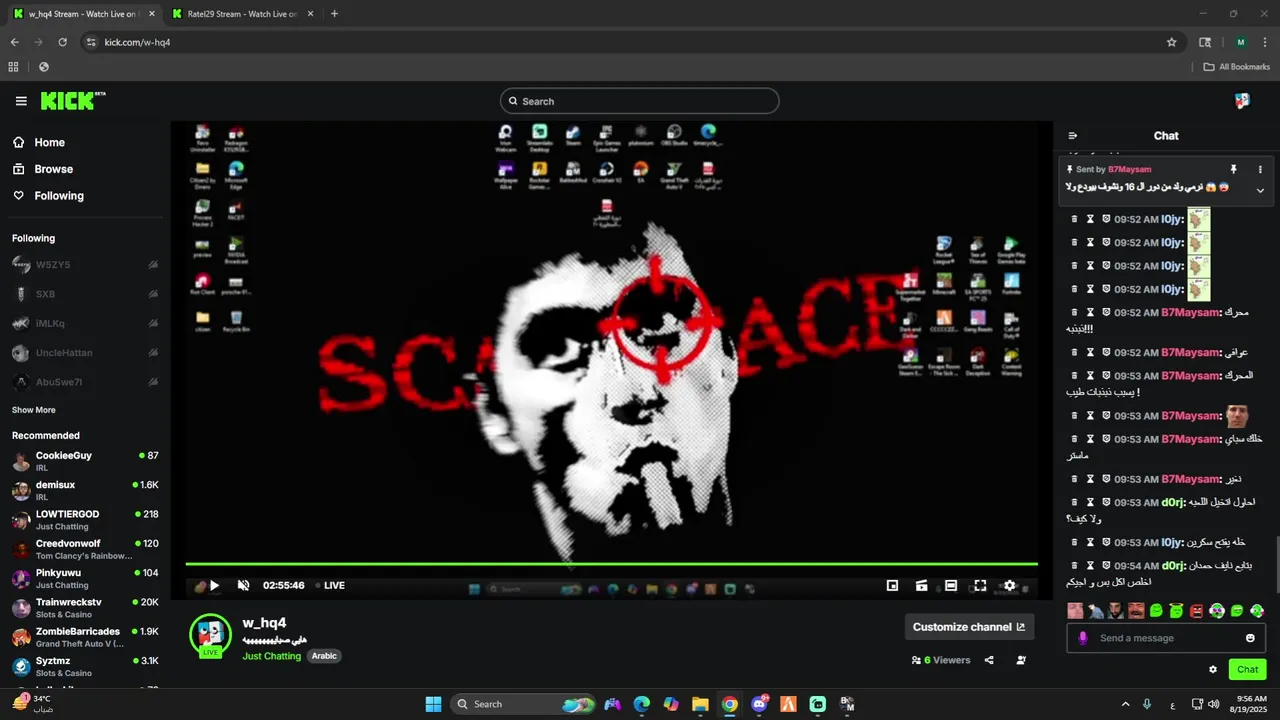The height and width of the screenshot is (720, 1280).
Task: Click the taskbar volume icon
Action: (x=1213, y=704)
